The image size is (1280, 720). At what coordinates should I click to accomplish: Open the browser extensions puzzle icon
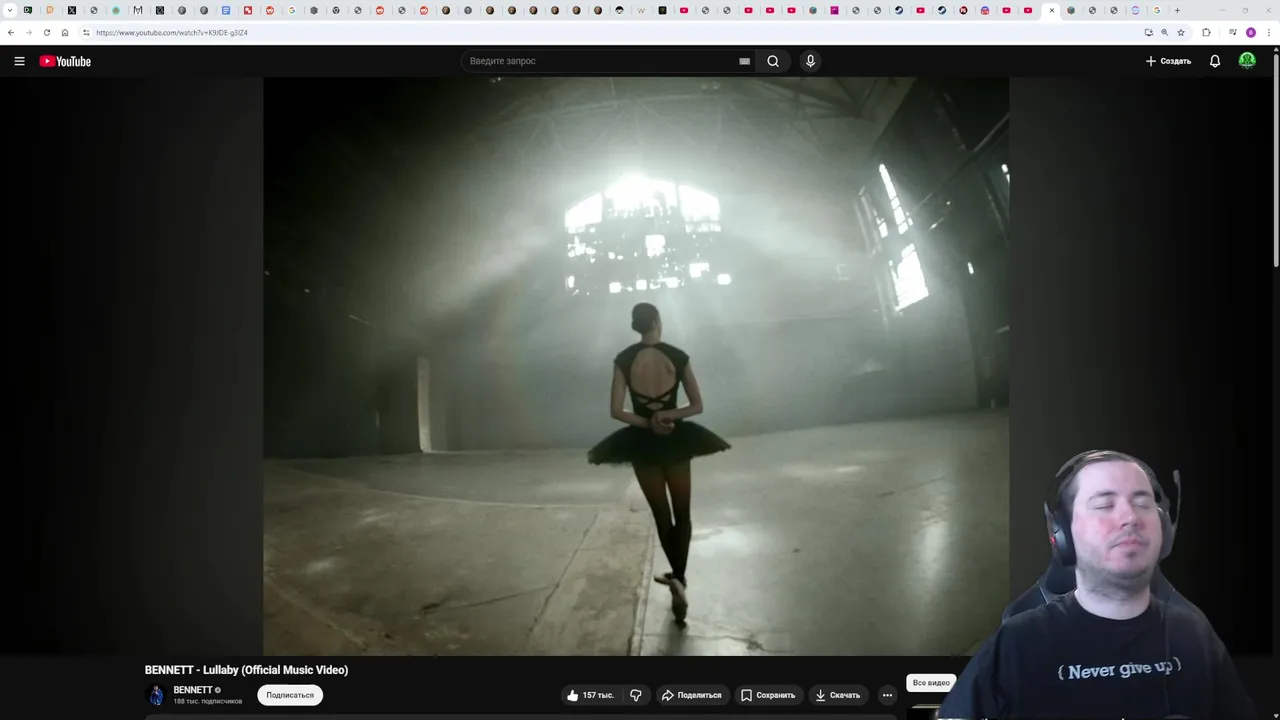(1206, 32)
